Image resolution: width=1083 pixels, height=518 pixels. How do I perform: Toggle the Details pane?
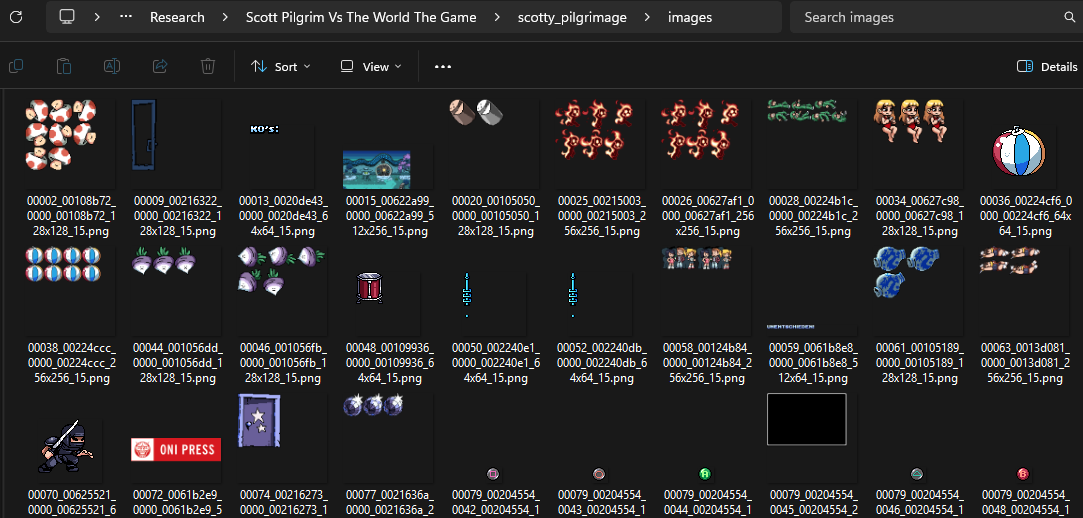coord(1047,66)
